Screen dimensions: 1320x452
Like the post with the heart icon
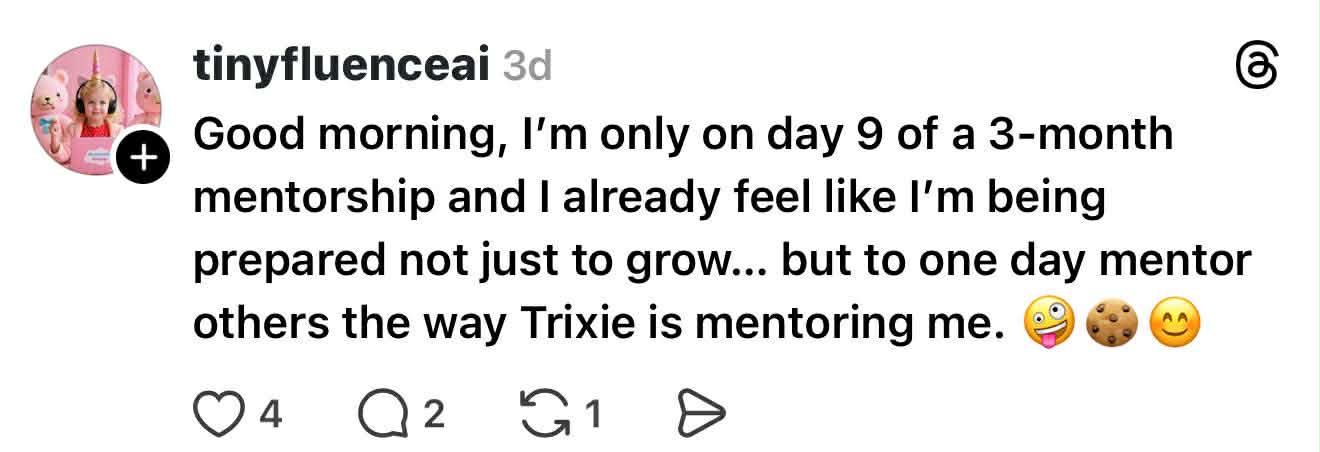[x=217, y=412]
